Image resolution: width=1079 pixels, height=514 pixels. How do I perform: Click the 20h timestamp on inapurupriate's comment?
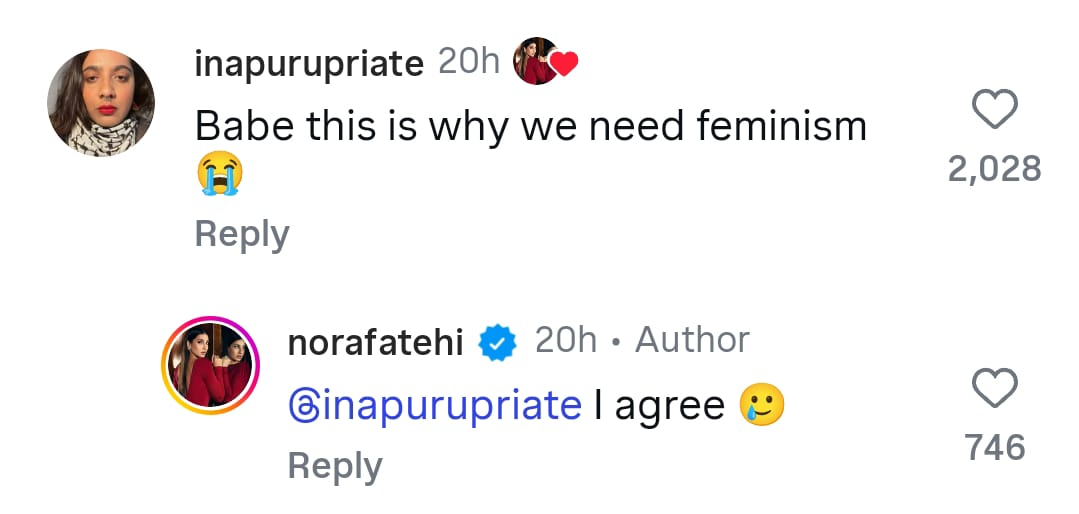(x=469, y=62)
